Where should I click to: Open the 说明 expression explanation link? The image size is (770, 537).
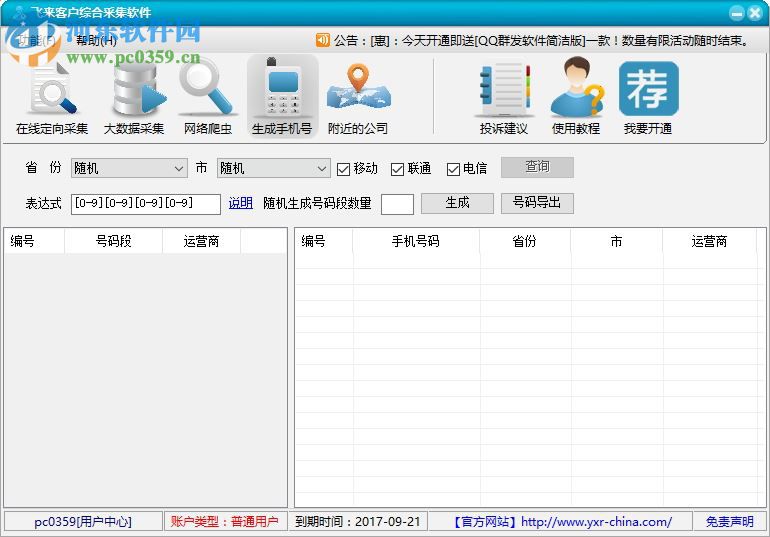241,203
